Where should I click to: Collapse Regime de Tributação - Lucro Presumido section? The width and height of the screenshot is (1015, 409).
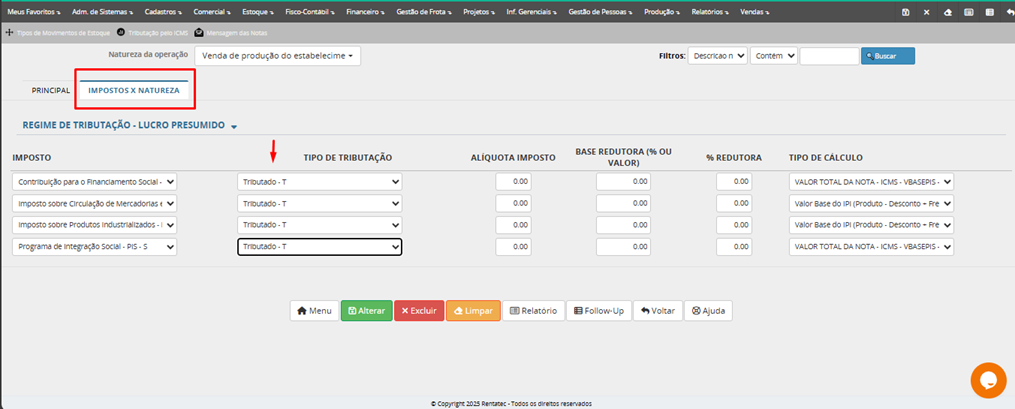click(x=234, y=127)
